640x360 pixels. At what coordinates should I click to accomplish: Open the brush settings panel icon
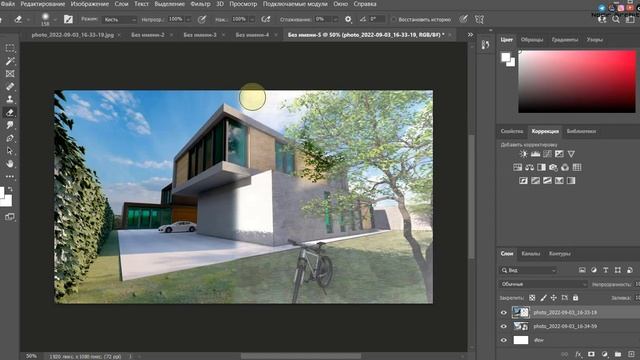click(x=68, y=19)
